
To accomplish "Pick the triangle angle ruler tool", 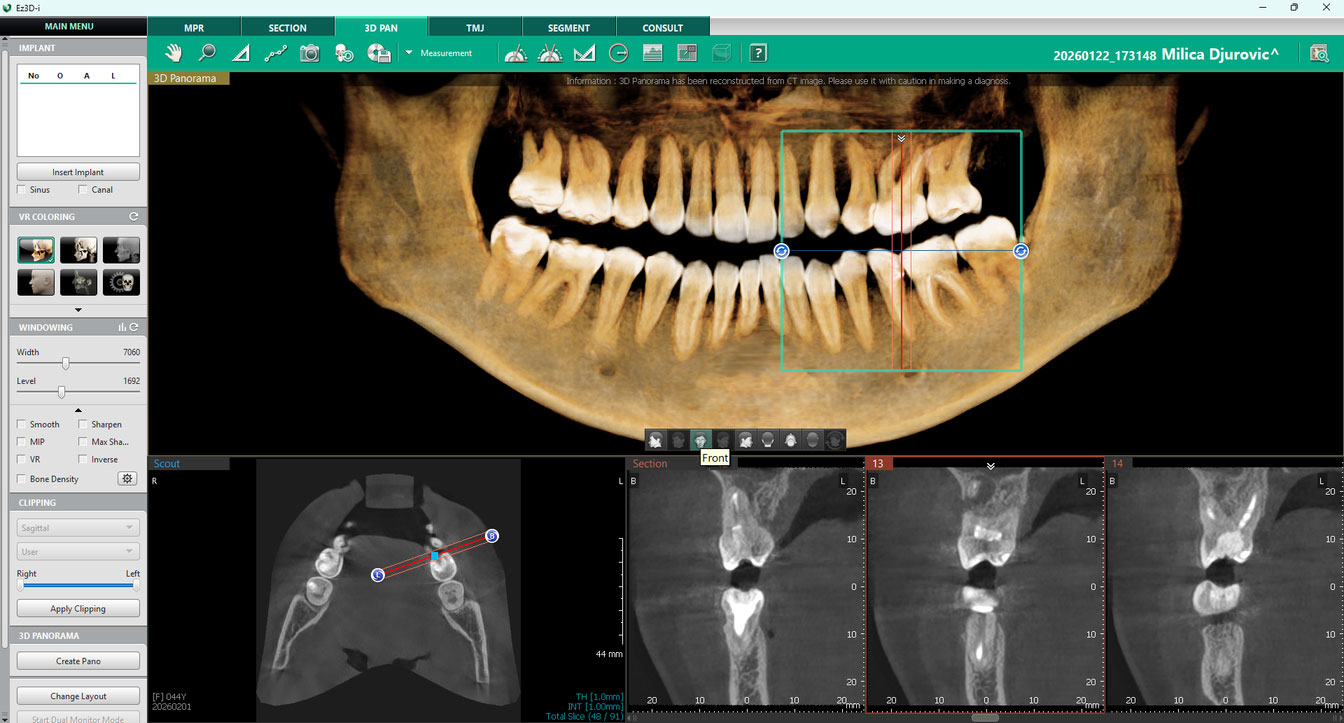I will coord(241,53).
